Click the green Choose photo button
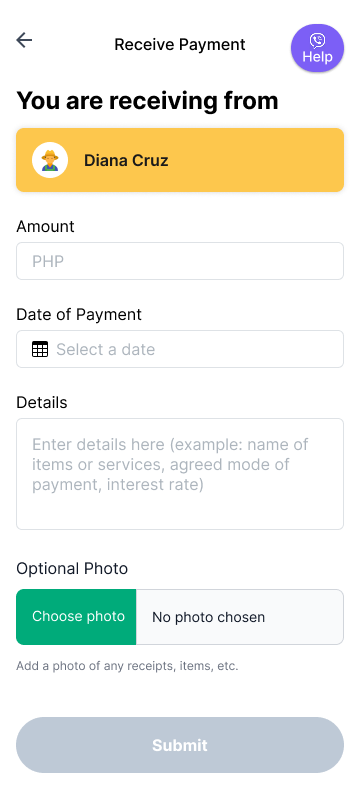This screenshot has width=360, height=800. pos(76,617)
